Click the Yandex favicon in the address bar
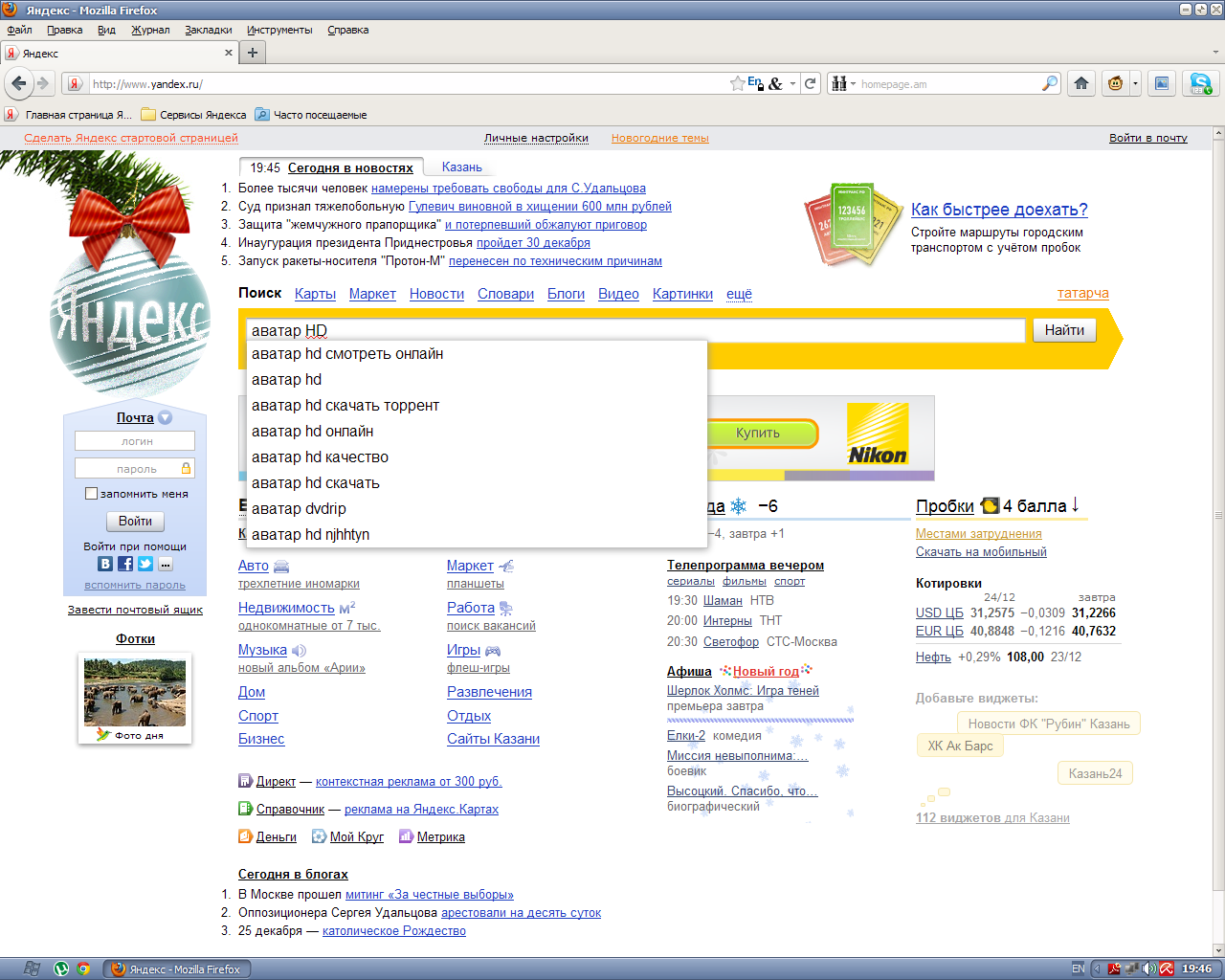 coord(74,83)
